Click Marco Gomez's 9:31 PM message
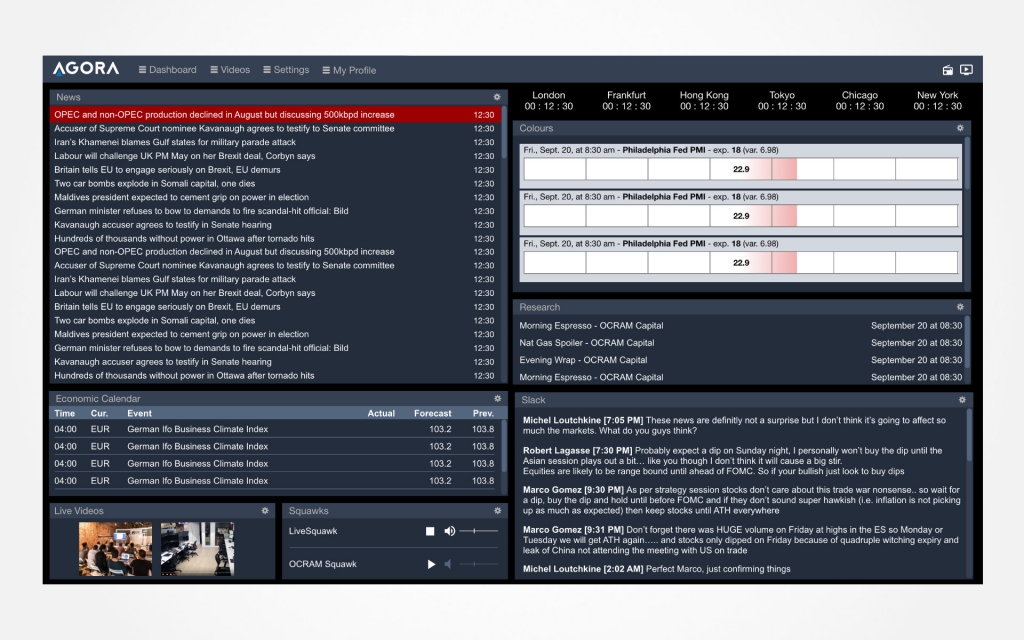 pos(741,540)
